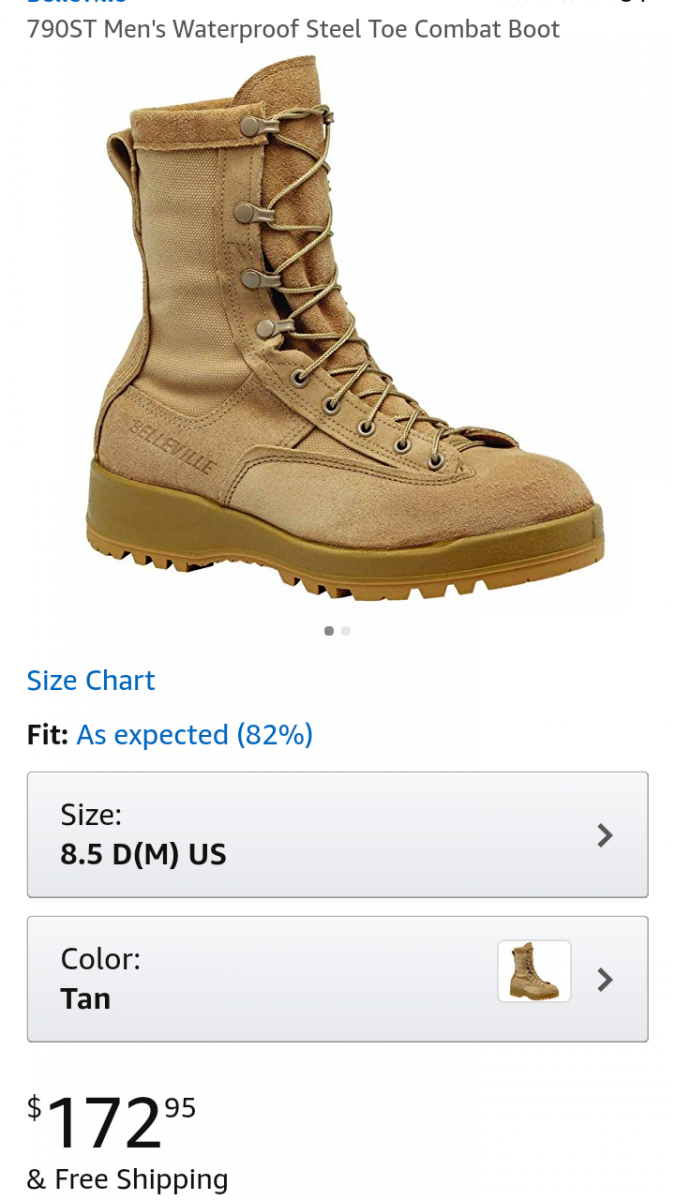The image size is (675, 1200).
Task: Tap the main combat boot product image
Action: click(x=345, y=328)
